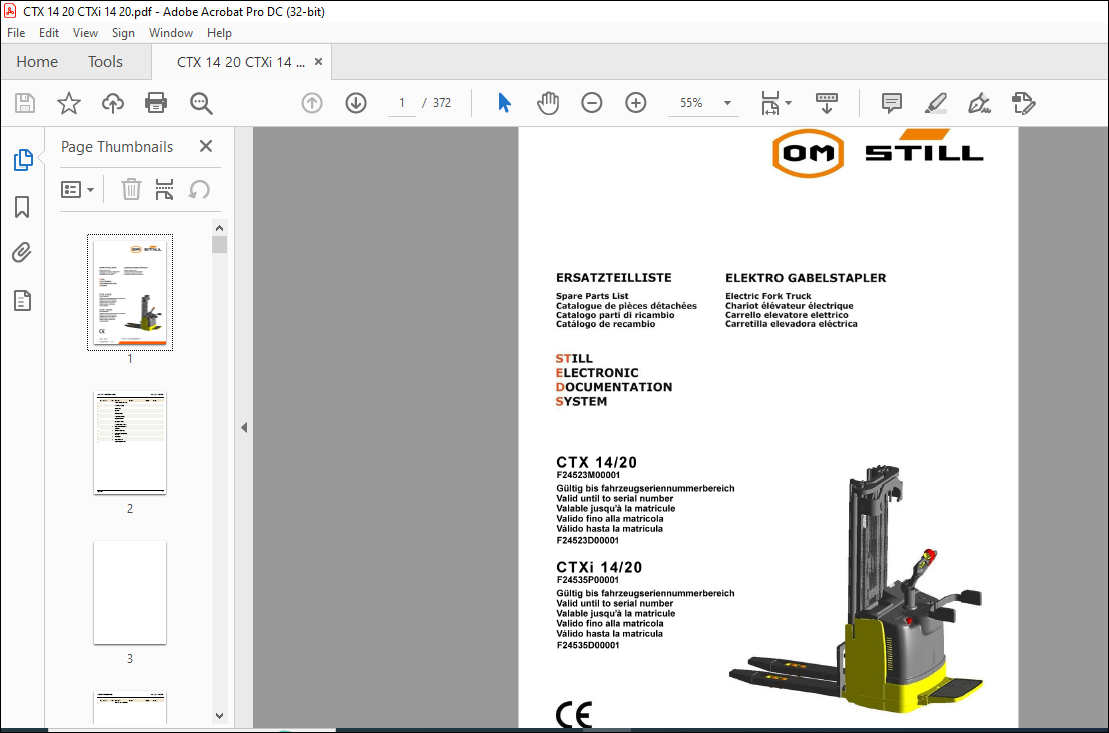Select page 2 thumbnail
Image resolution: width=1109 pixels, height=733 pixels.
129,442
